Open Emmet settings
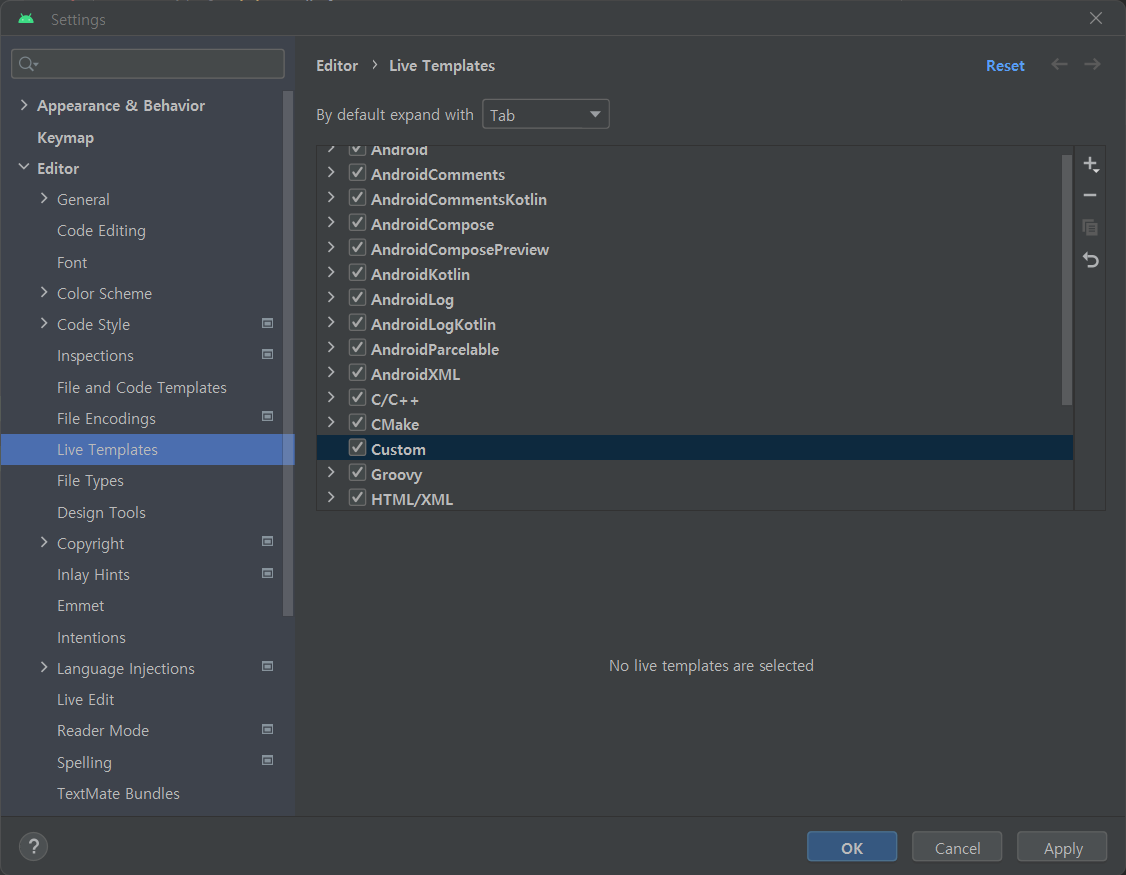1126x875 pixels. coord(80,606)
